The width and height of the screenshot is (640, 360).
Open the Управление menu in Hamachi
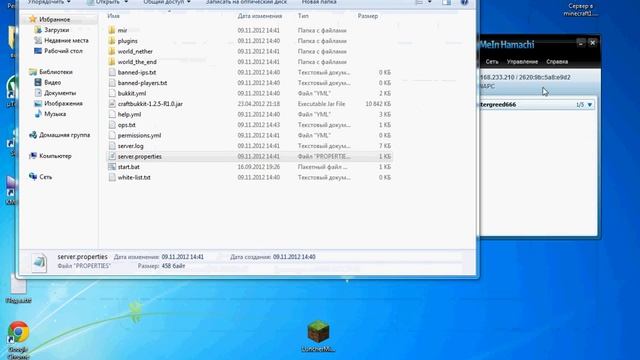(522, 62)
